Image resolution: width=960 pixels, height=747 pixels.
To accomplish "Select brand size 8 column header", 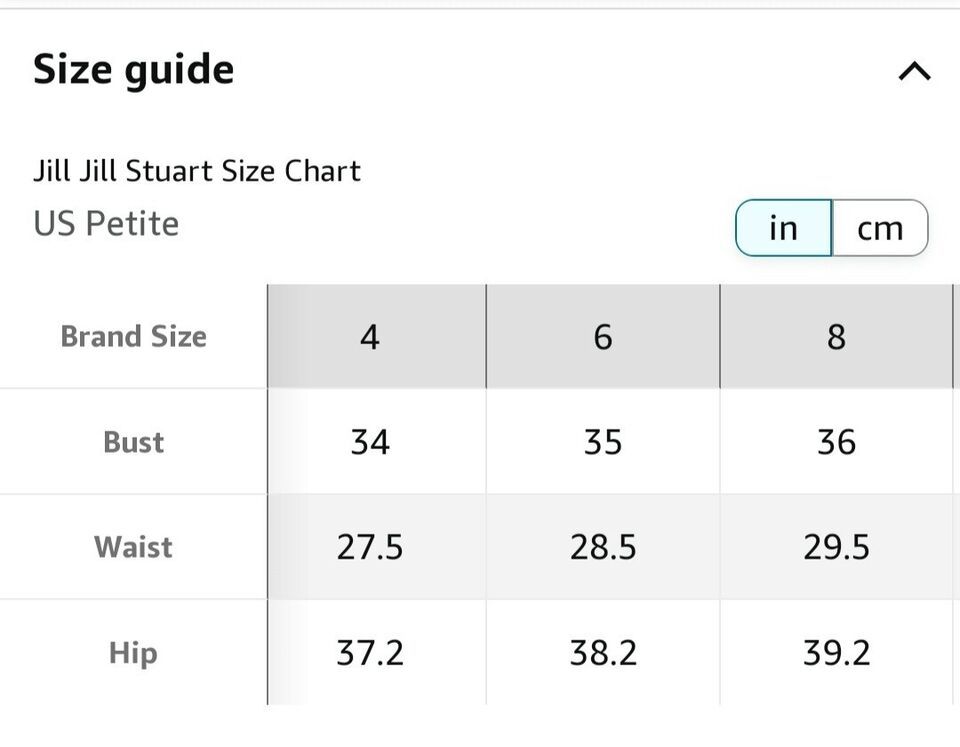I will (836, 336).
